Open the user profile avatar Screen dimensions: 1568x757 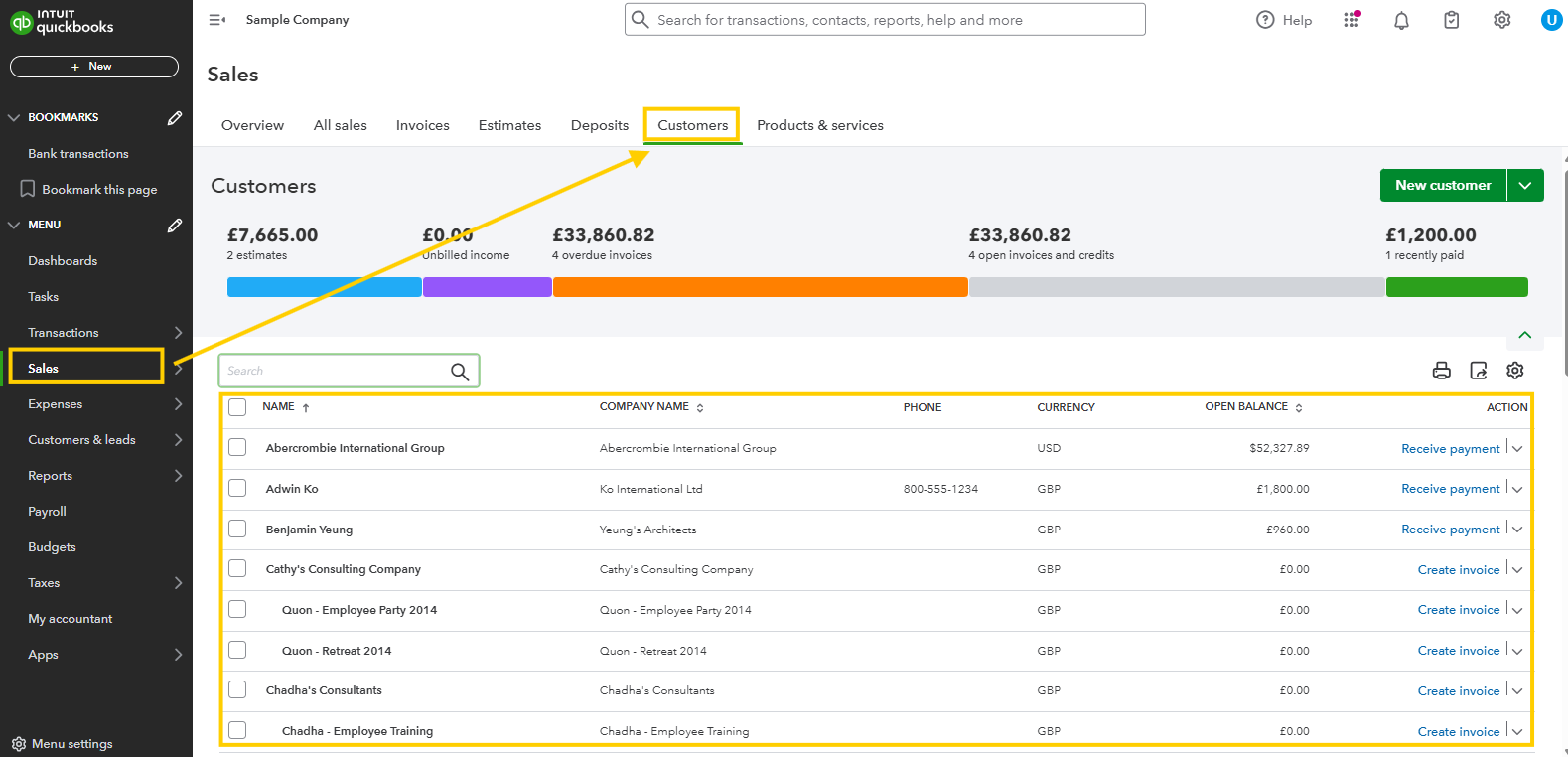pos(1551,20)
